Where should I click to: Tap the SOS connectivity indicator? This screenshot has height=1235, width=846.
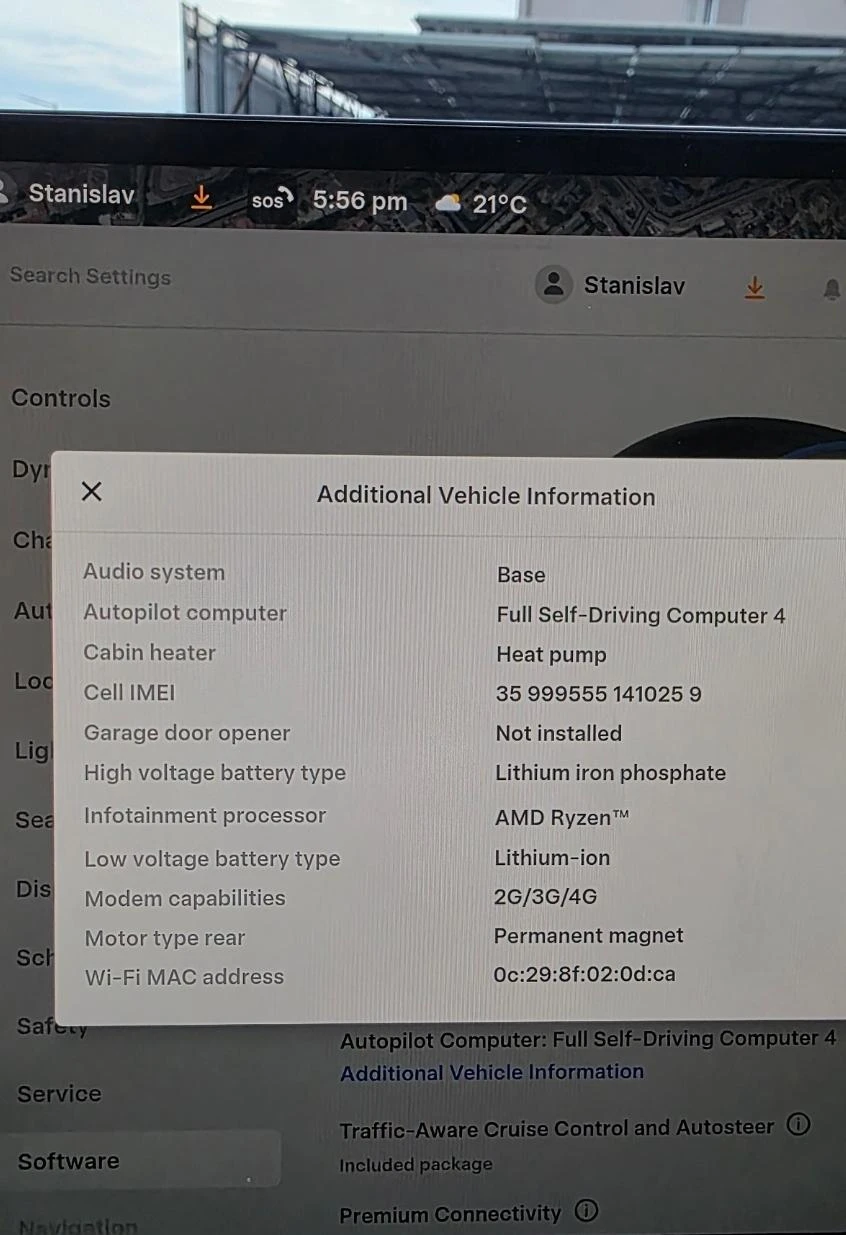(271, 200)
